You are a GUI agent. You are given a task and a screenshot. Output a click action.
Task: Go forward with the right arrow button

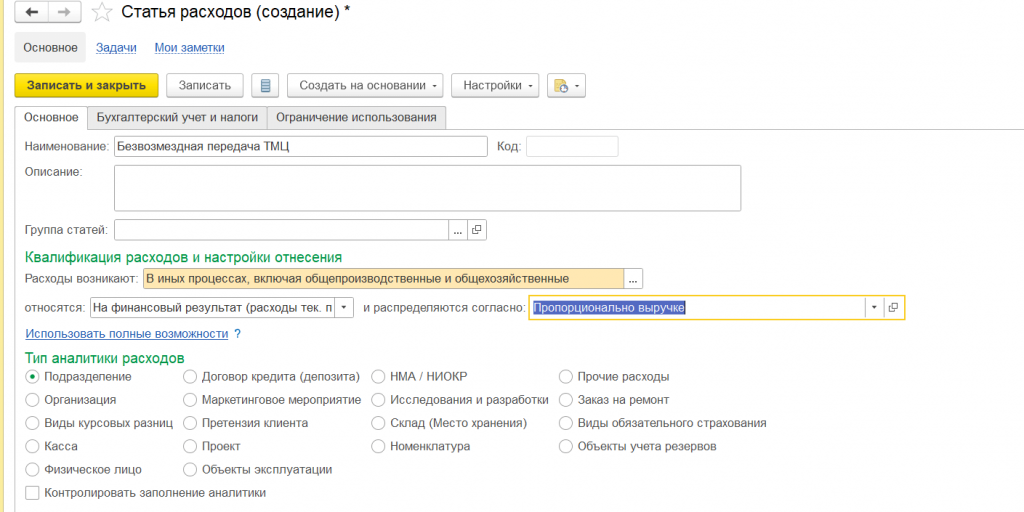pos(65,12)
